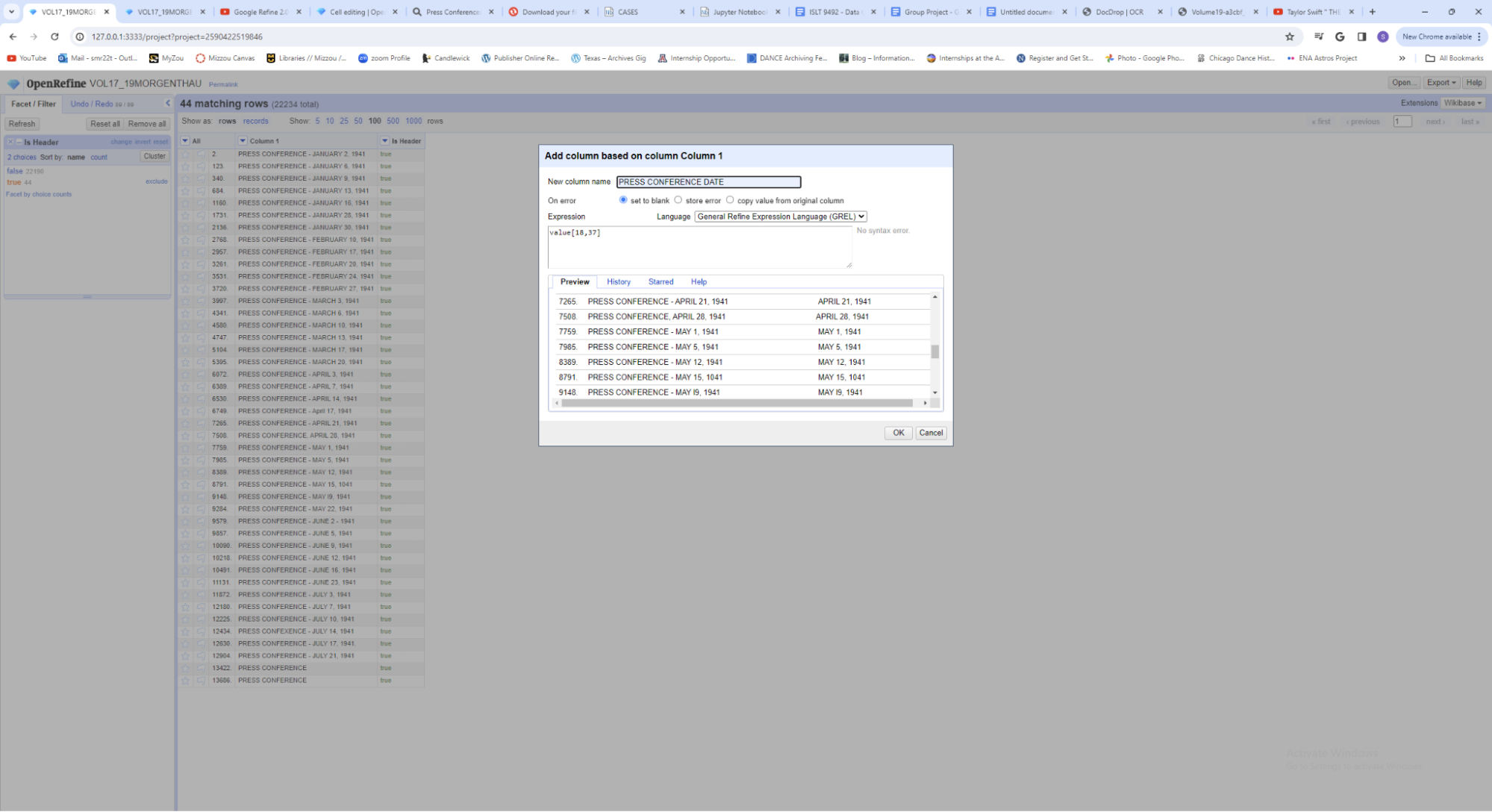Select the false facet choice
This screenshot has width=1492, height=812.
(x=15, y=171)
